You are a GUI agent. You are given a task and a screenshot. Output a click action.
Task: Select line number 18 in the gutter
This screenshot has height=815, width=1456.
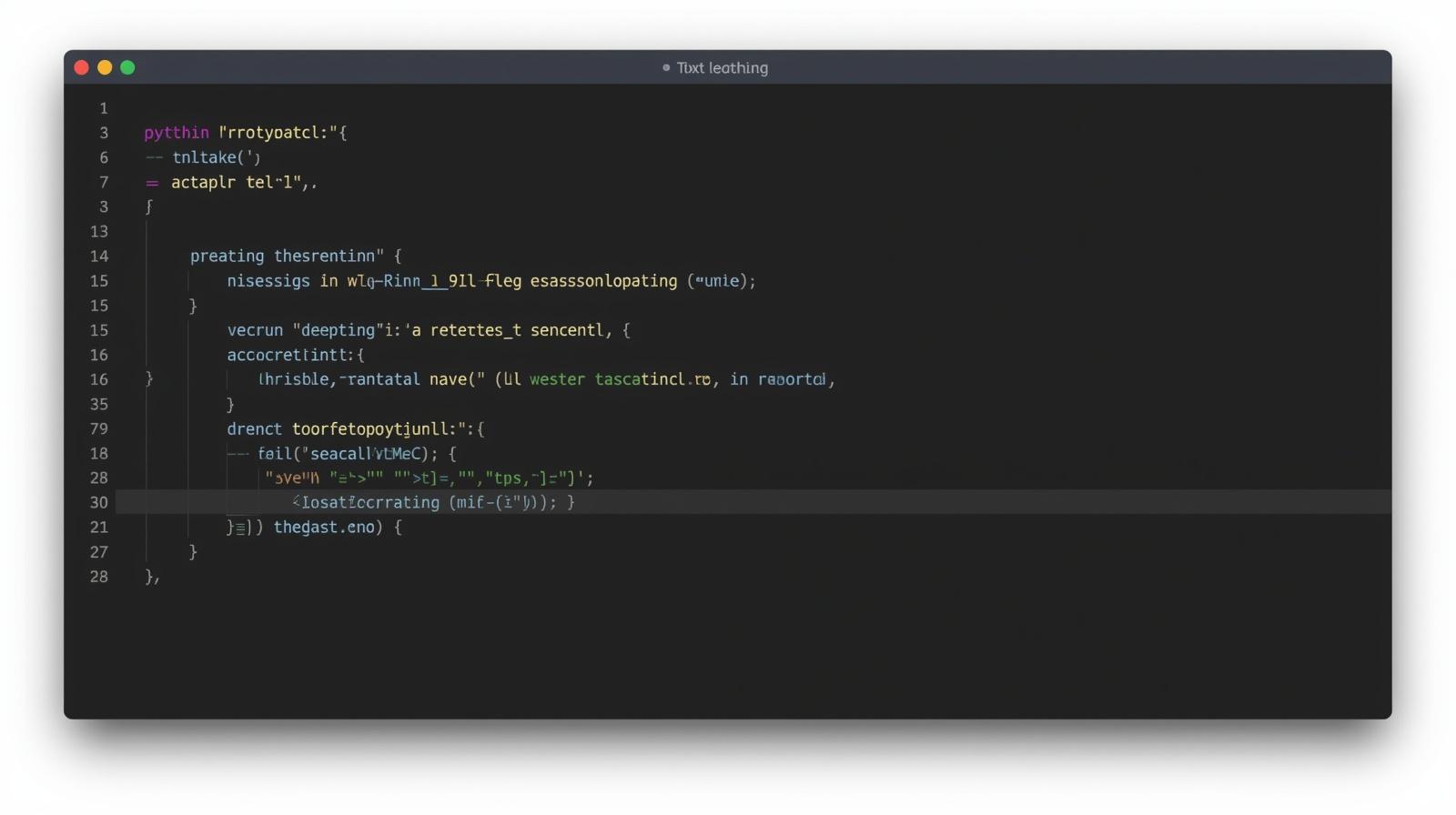(99, 453)
